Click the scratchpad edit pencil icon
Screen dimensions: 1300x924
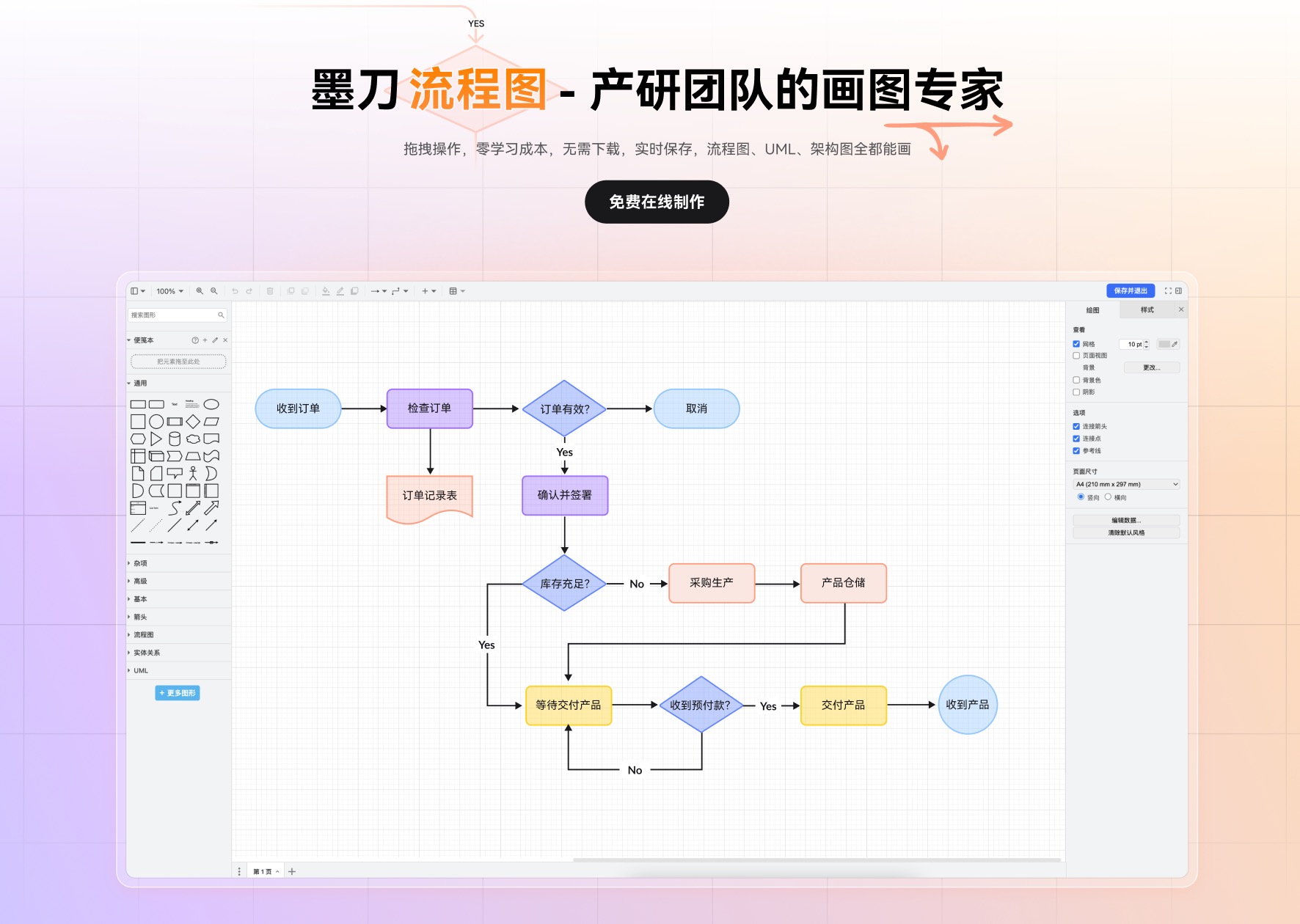[x=215, y=340]
